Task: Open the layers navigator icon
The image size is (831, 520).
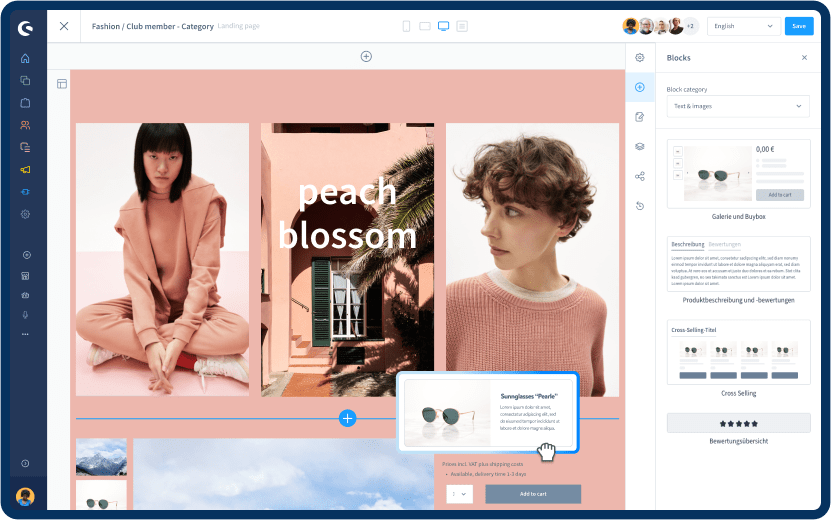Action: tap(640, 146)
